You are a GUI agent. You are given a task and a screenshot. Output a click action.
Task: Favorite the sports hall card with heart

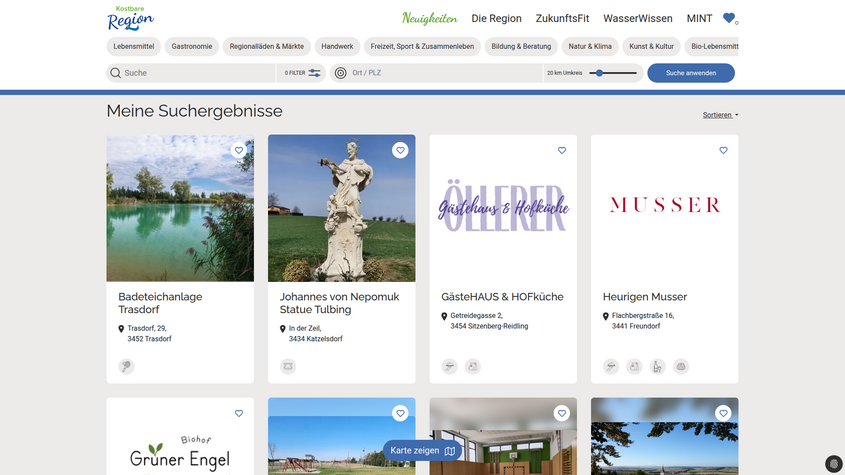click(562, 414)
